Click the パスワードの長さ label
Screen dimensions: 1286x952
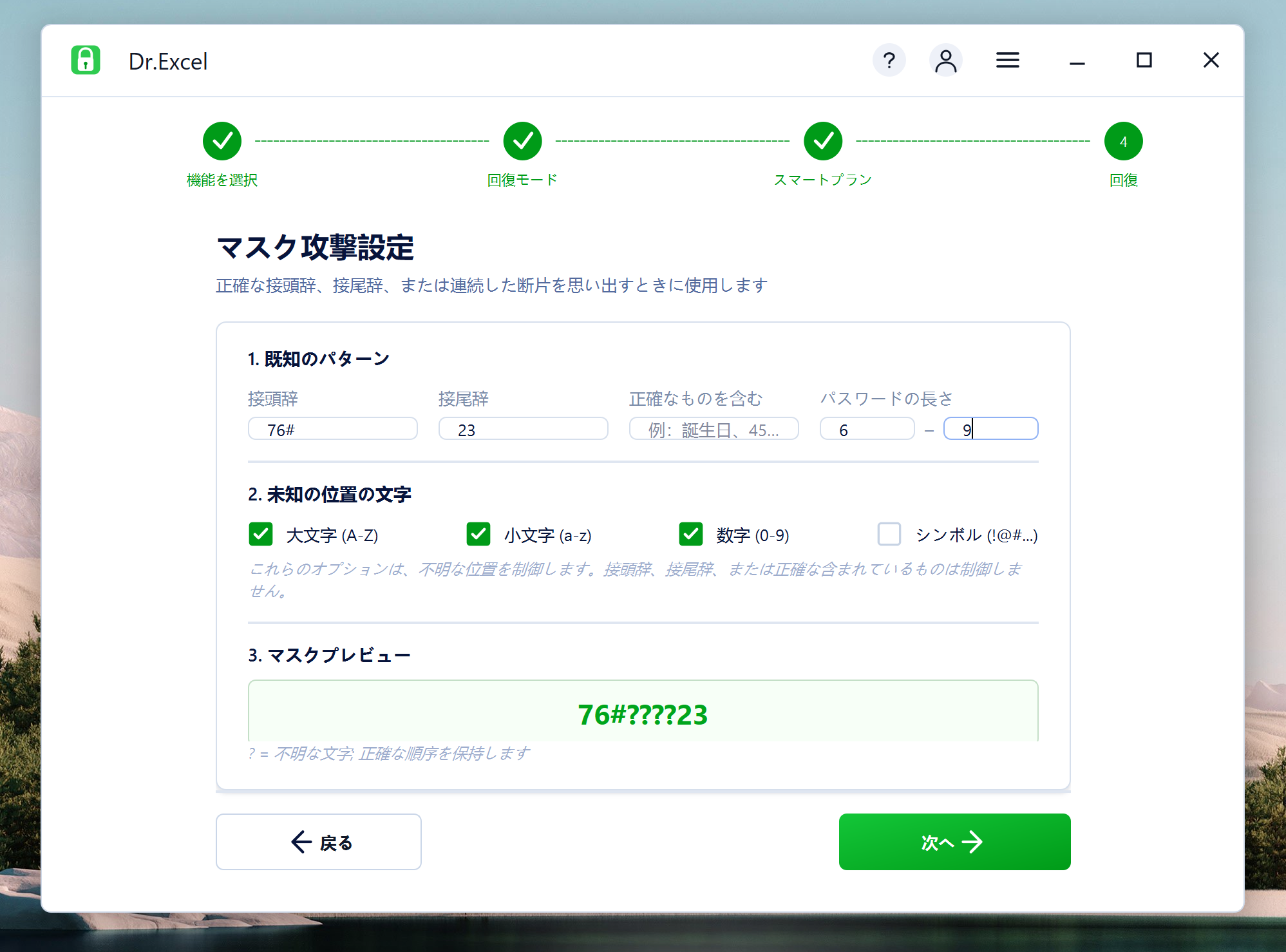tap(886, 399)
